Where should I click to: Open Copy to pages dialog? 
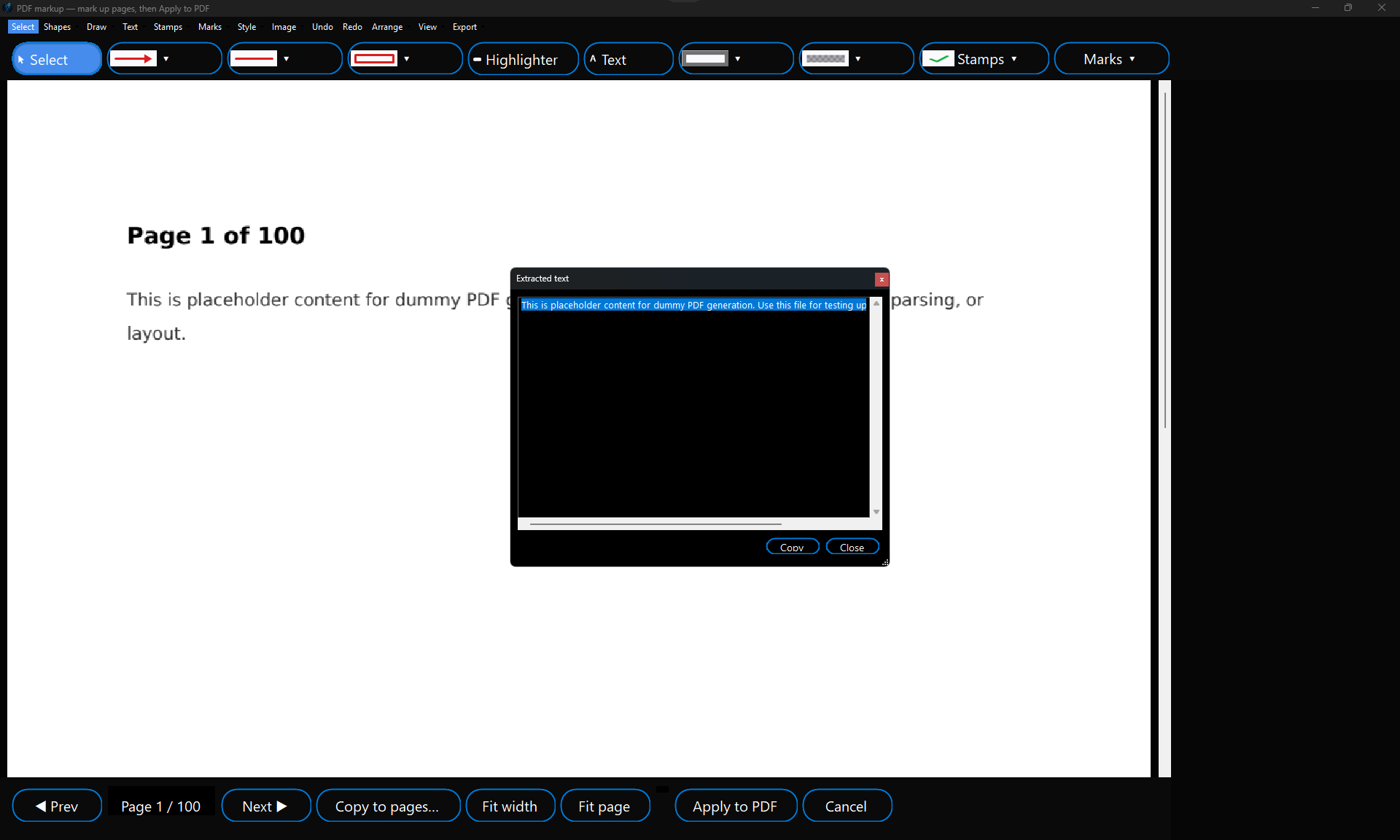pos(388,806)
